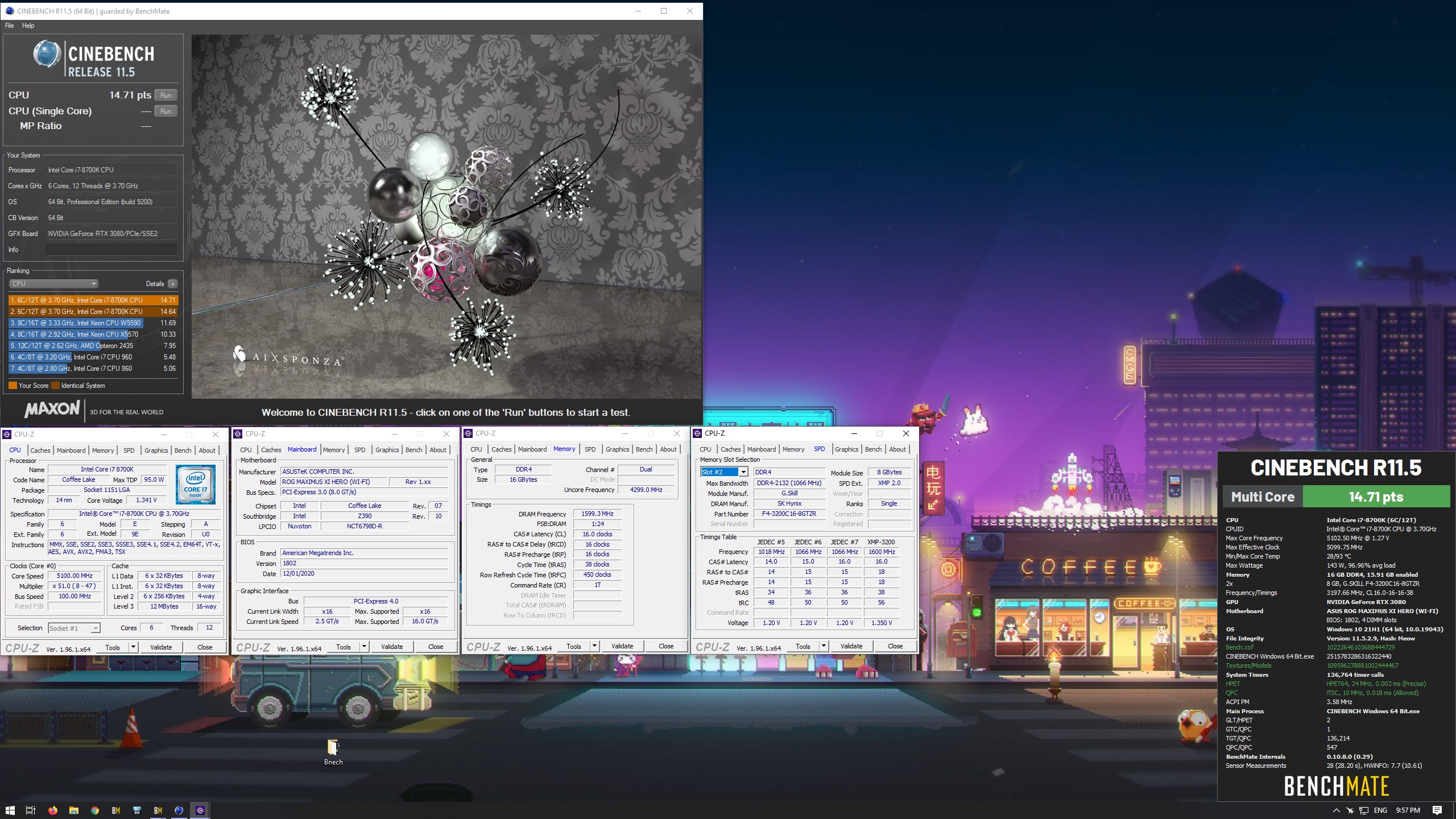1456x819 pixels.
Task: Expand Tools arrow in CPU-Z Mainboard window
Action: (363, 647)
